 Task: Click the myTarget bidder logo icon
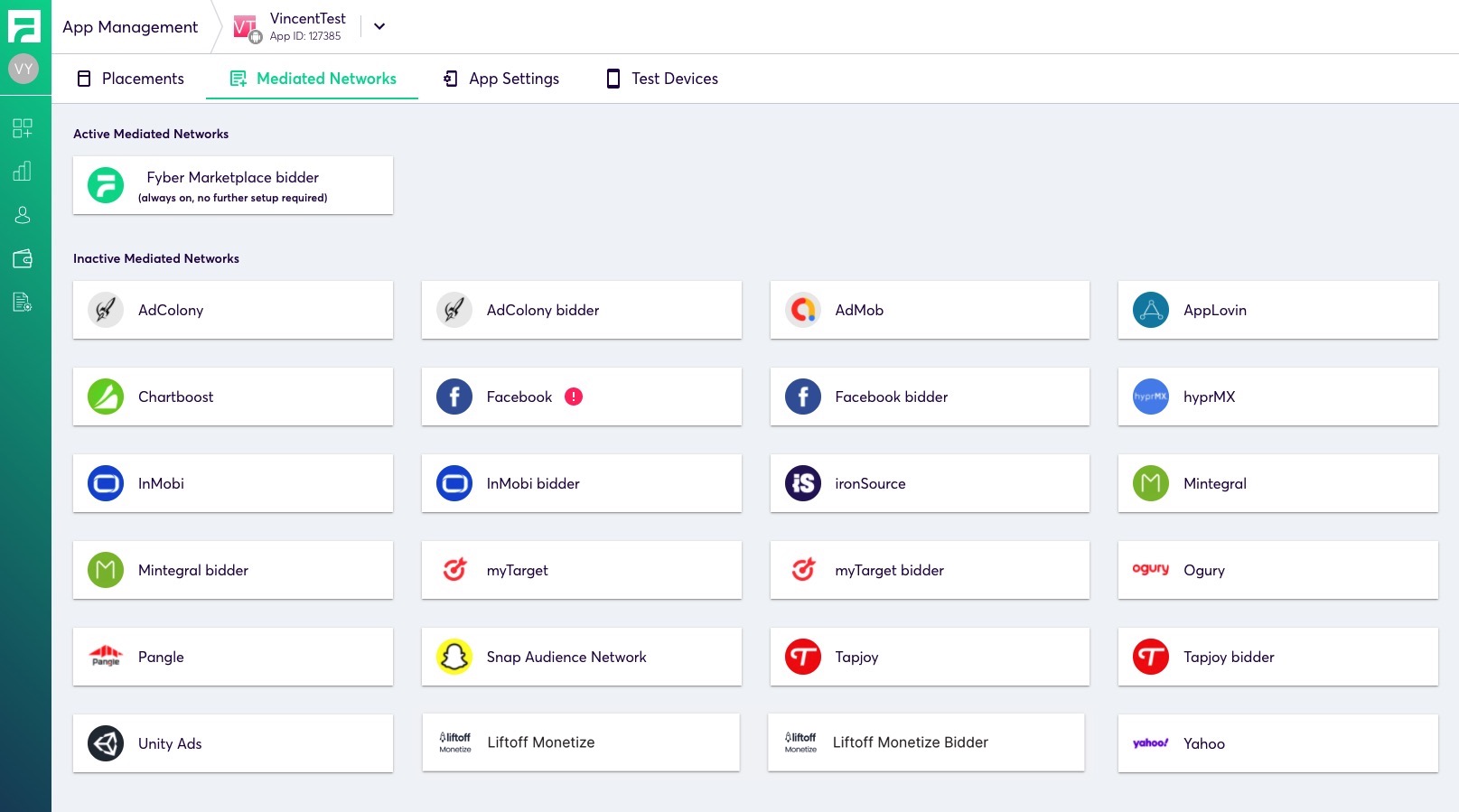pos(803,570)
